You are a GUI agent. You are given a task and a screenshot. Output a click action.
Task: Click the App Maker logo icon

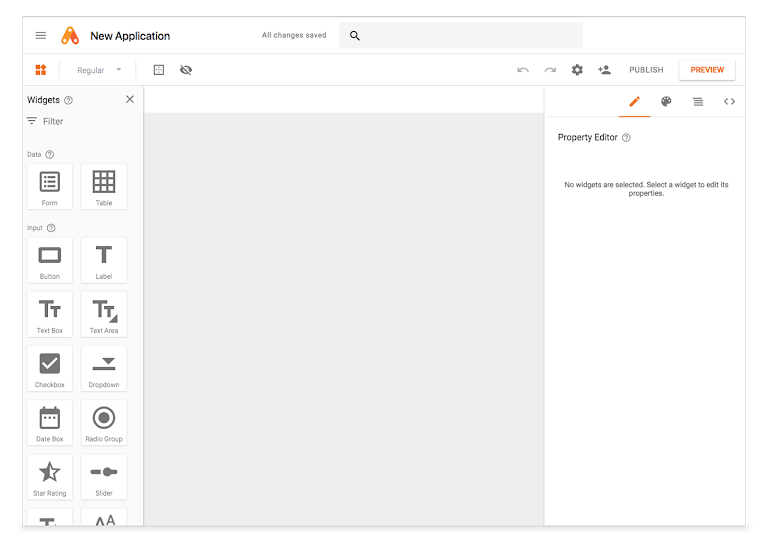[x=70, y=36]
